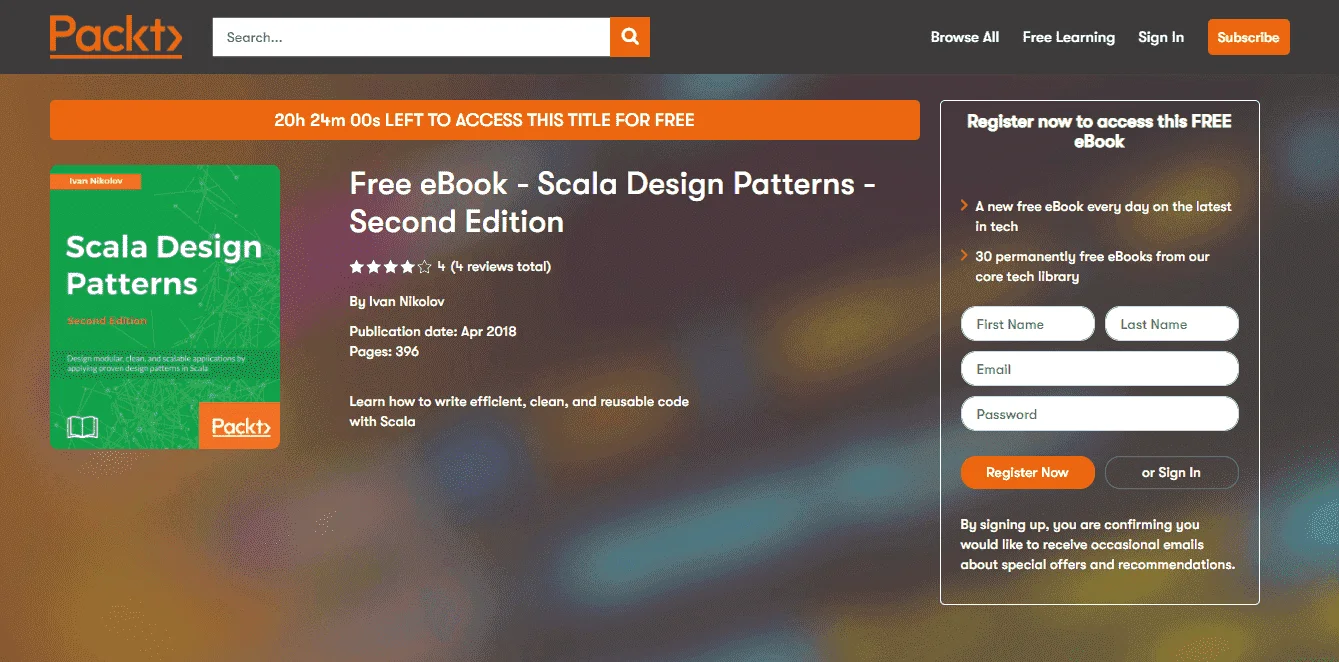Click the 4 reviews total text
Screen dimensions: 1339x662
(x=500, y=267)
